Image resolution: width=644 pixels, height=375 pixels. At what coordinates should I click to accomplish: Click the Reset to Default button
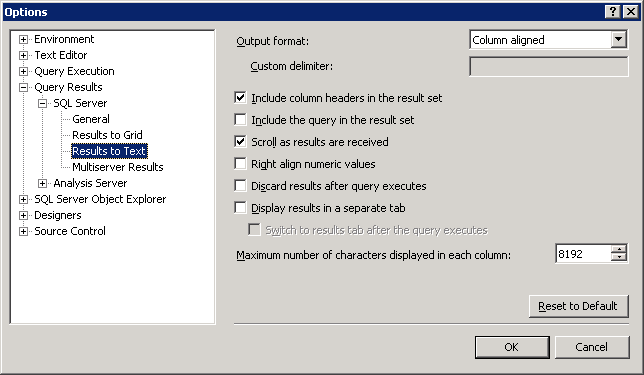579,306
